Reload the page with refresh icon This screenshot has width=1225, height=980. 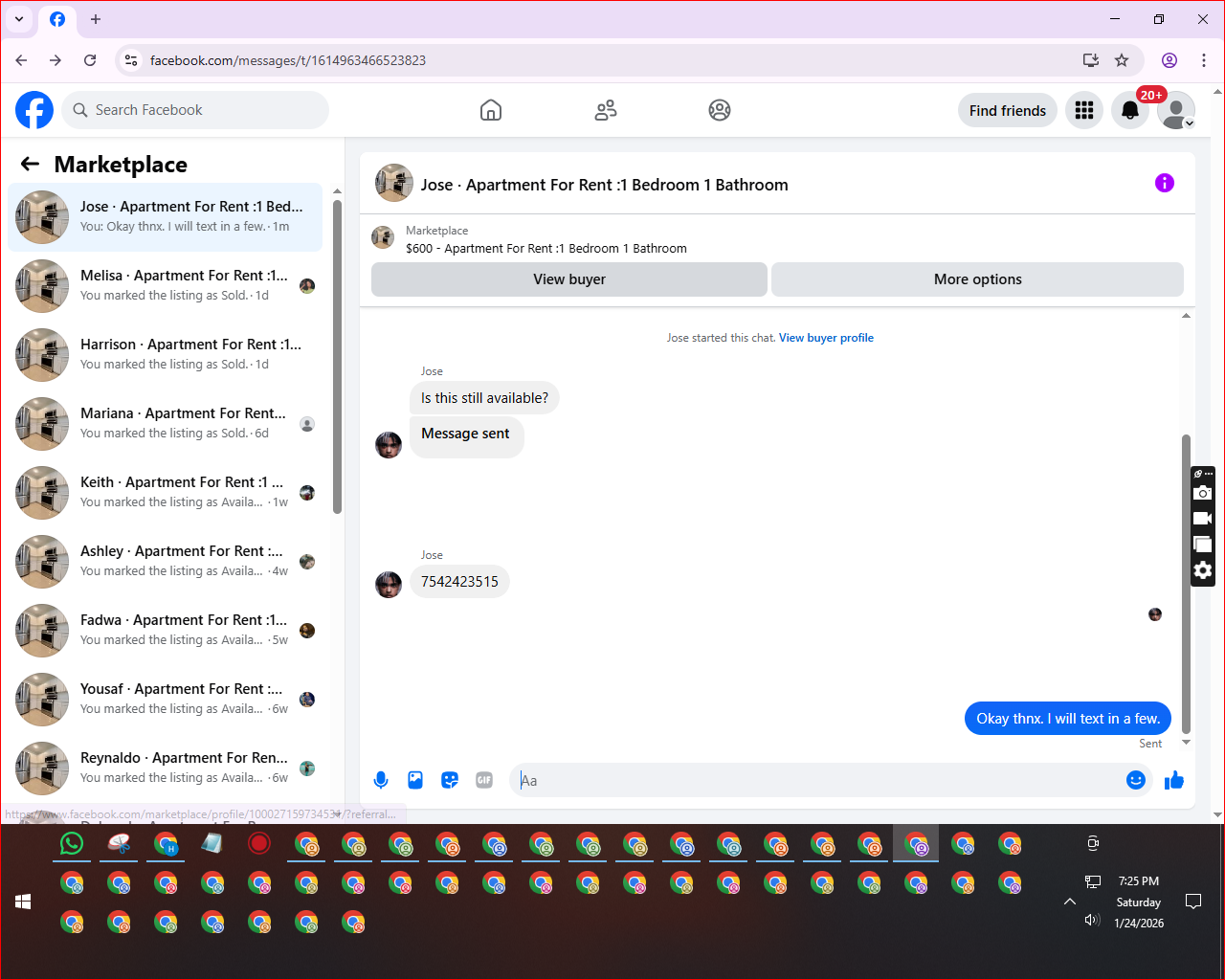tap(90, 60)
